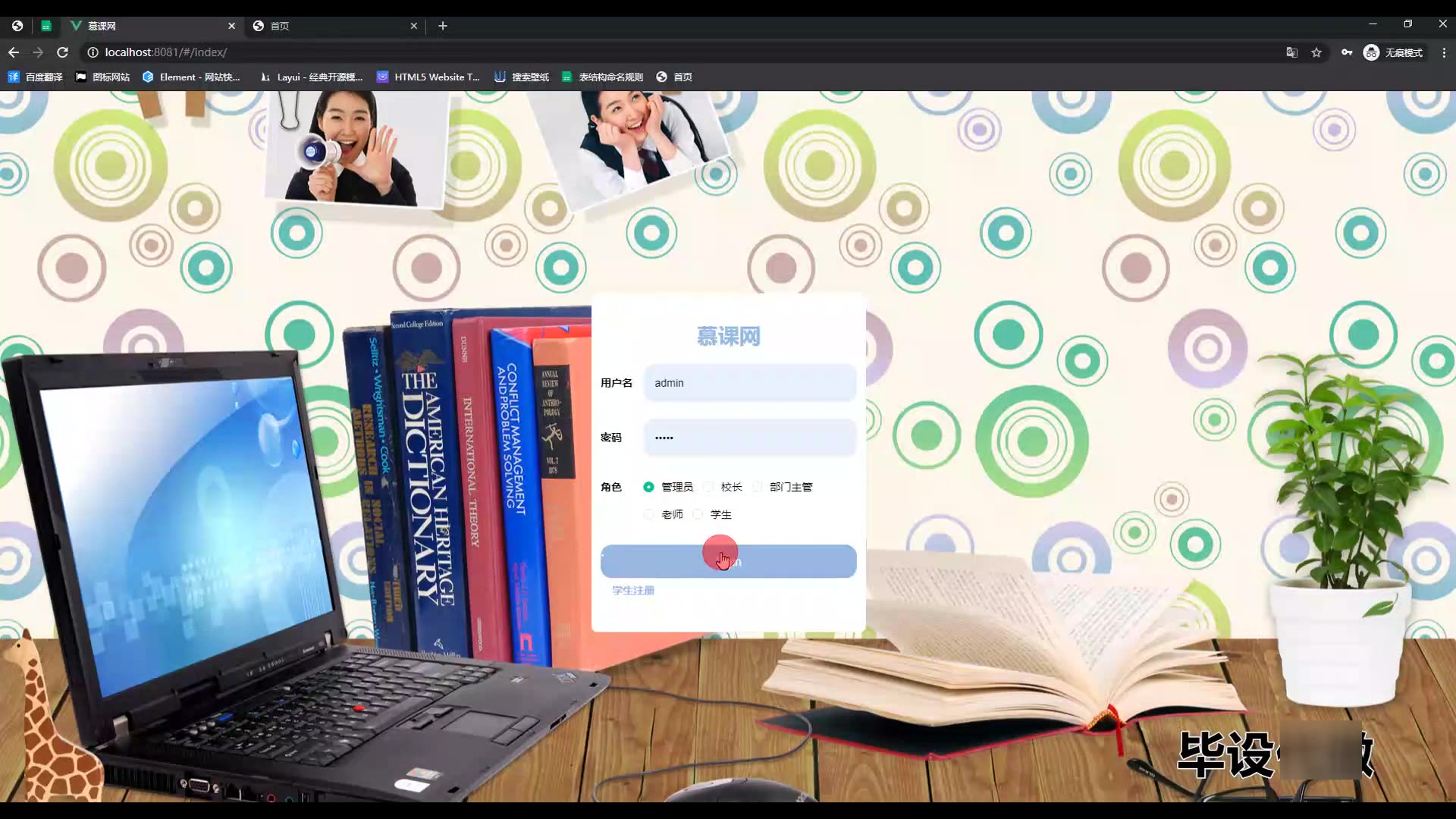1456x819 pixels.
Task: Go back with the browser back arrow
Action: point(14,52)
